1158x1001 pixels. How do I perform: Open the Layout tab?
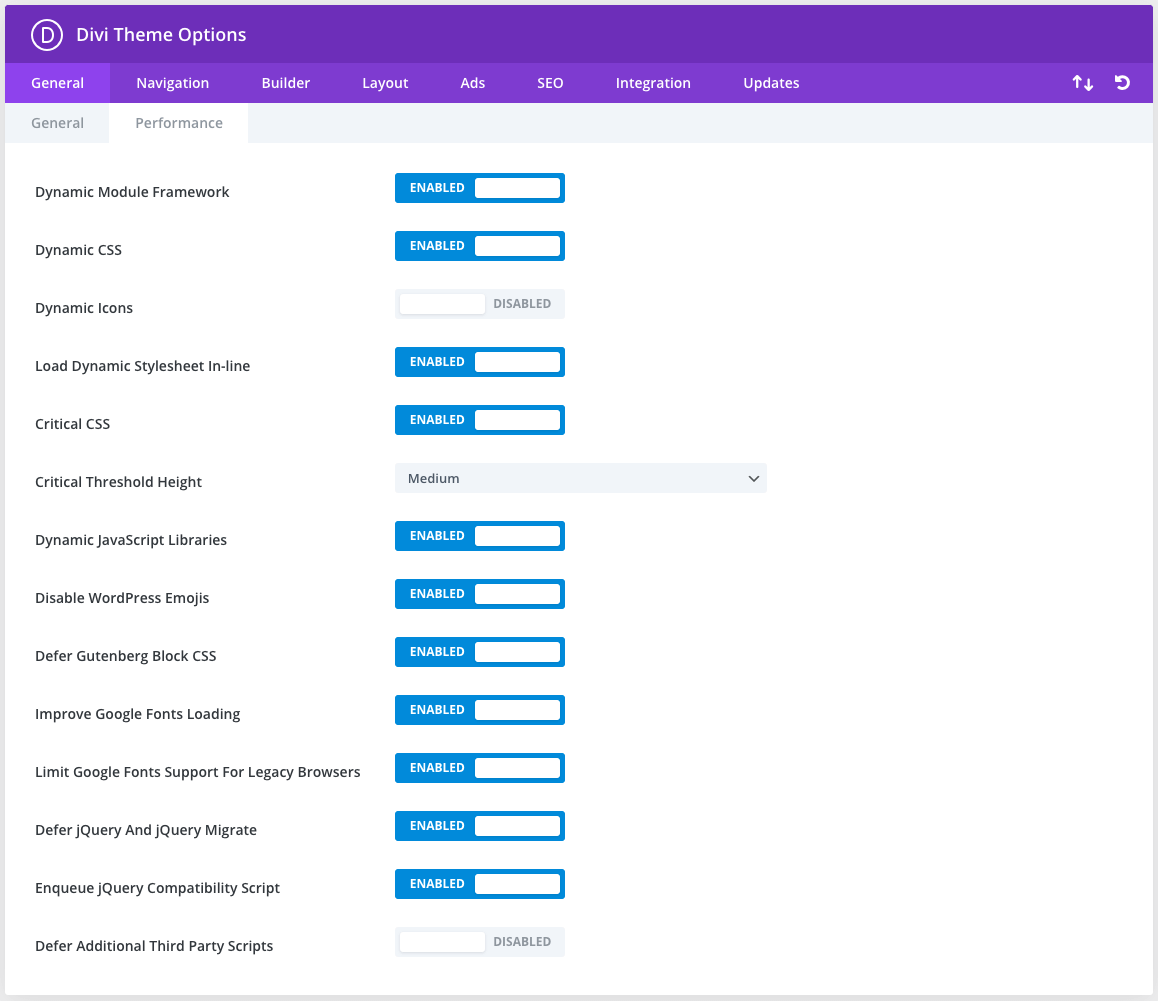tap(385, 83)
